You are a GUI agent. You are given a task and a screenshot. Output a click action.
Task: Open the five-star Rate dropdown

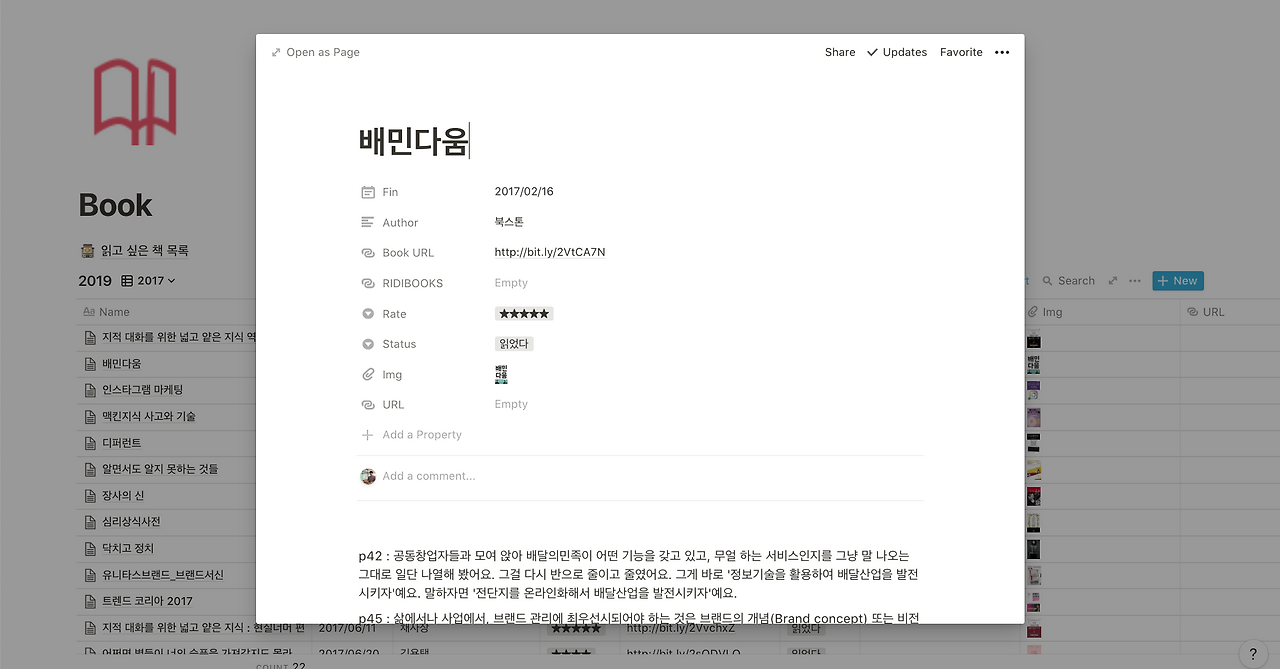(524, 314)
